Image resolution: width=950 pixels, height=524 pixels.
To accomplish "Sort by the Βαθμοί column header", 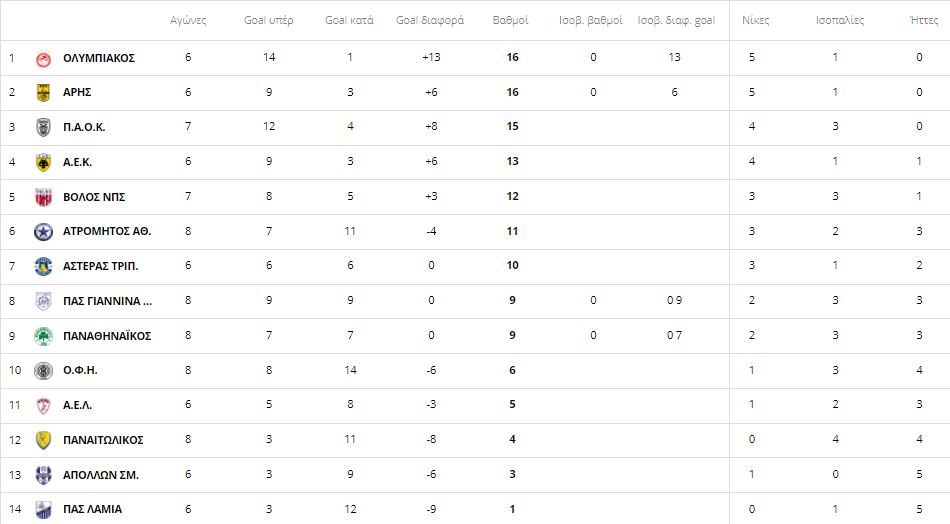I will [510, 20].
